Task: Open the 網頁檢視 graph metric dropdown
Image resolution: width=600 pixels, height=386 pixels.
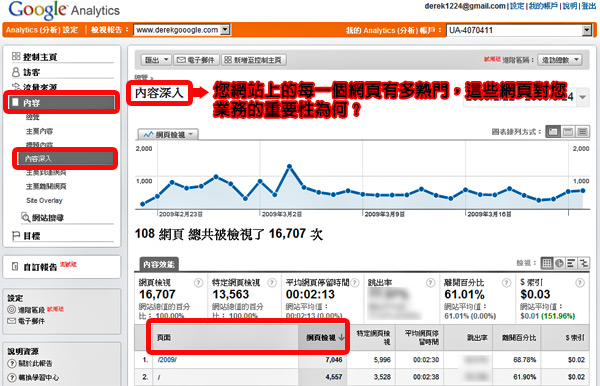Action: click(168, 134)
